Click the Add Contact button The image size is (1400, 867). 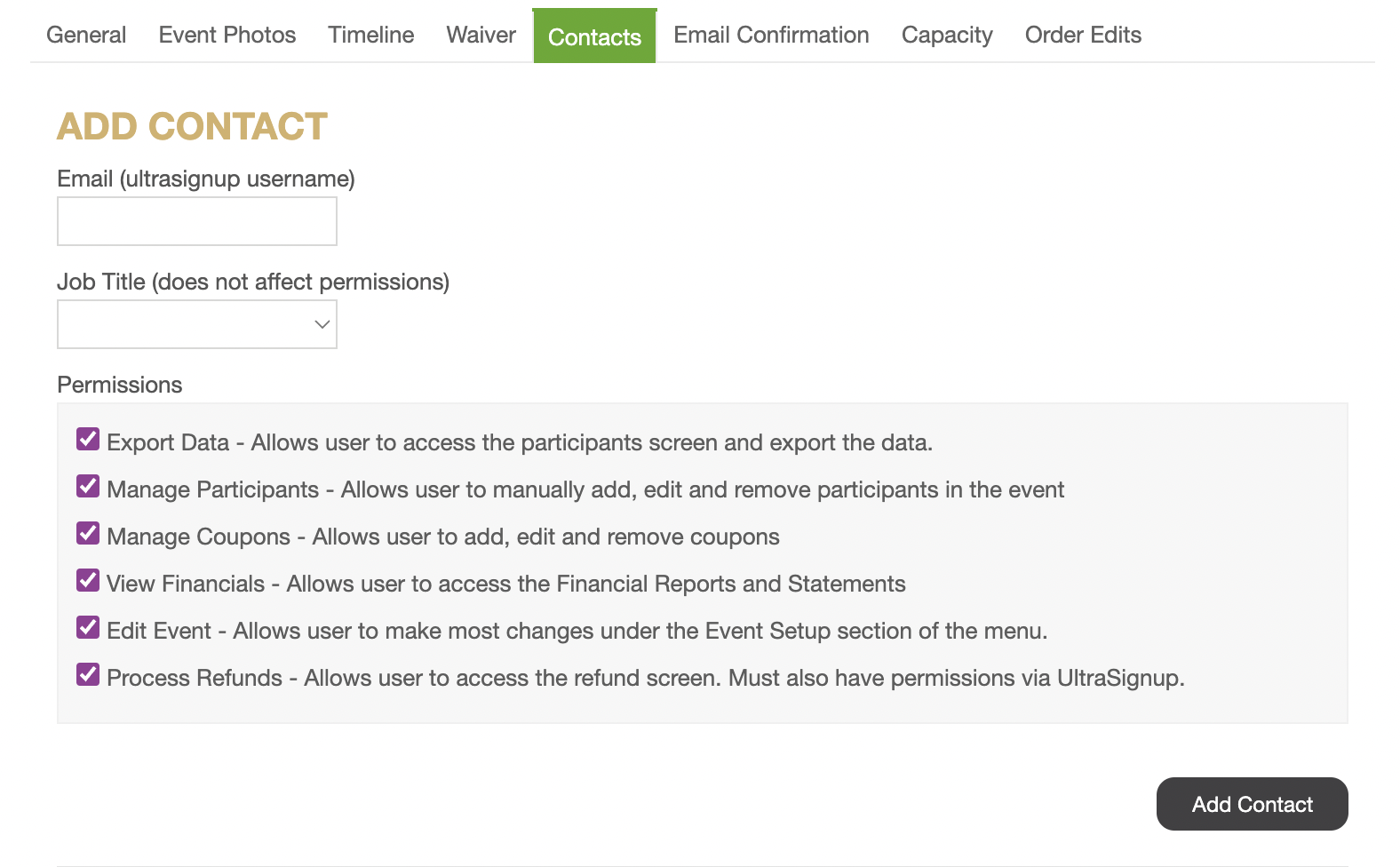pyautogui.click(x=1252, y=804)
